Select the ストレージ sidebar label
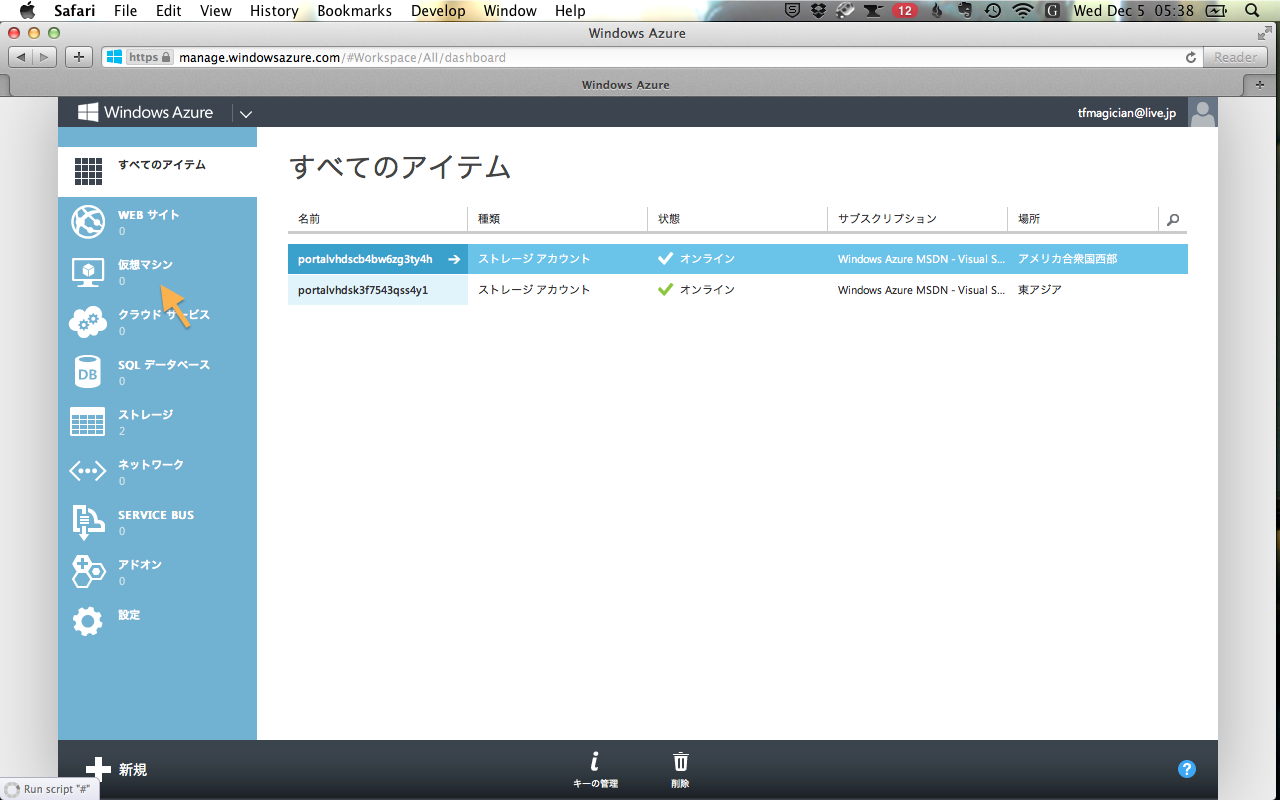The image size is (1280, 800). pyautogui.click(x=145, y=415)
